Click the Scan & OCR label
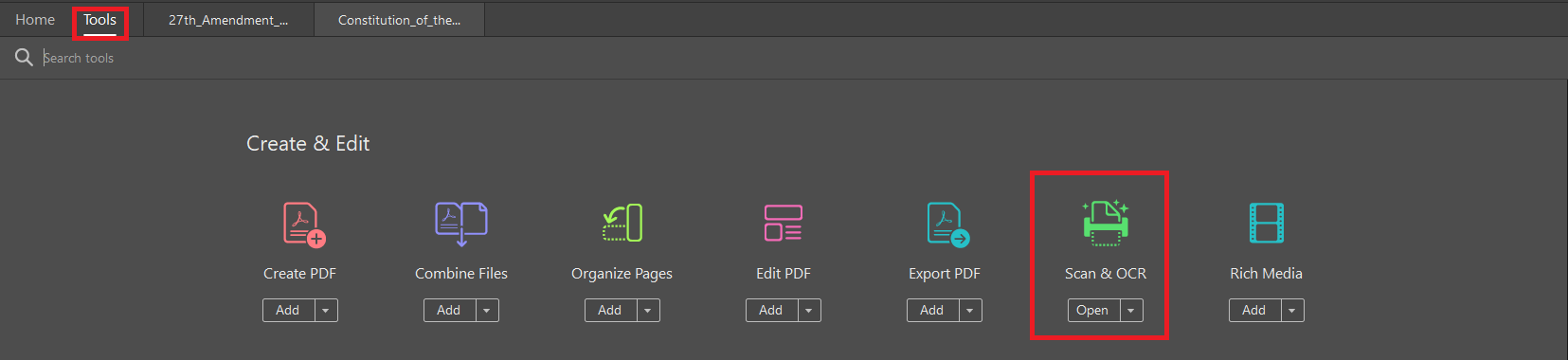Screen dimensions: 1568x360 tap(1106, 273)
